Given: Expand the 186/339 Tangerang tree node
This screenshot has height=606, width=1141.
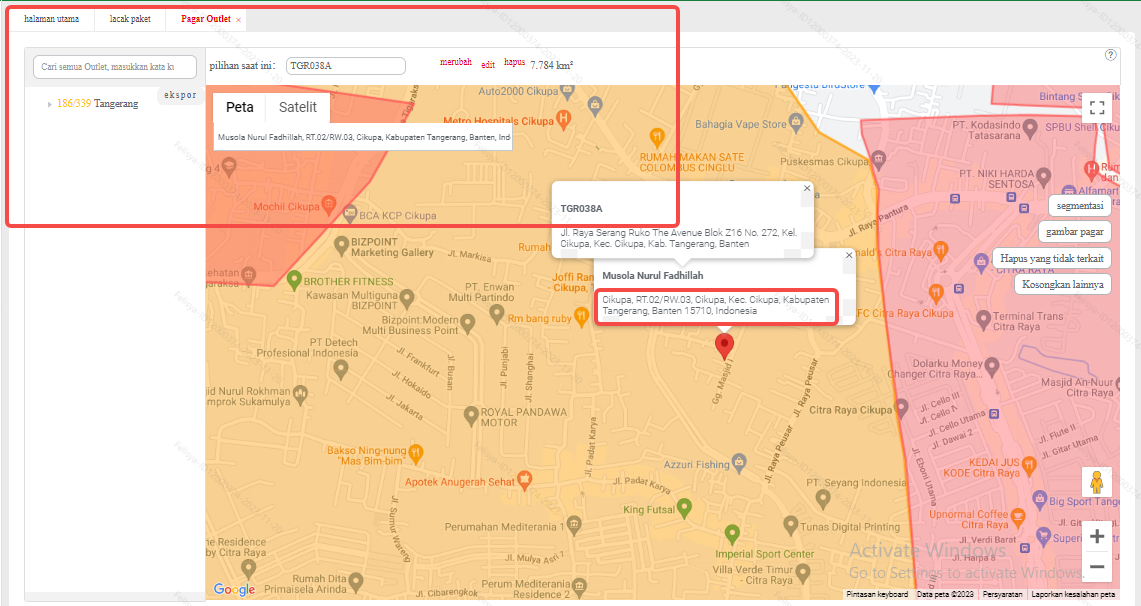Looking at the screenshot, I should click(49, 104).
